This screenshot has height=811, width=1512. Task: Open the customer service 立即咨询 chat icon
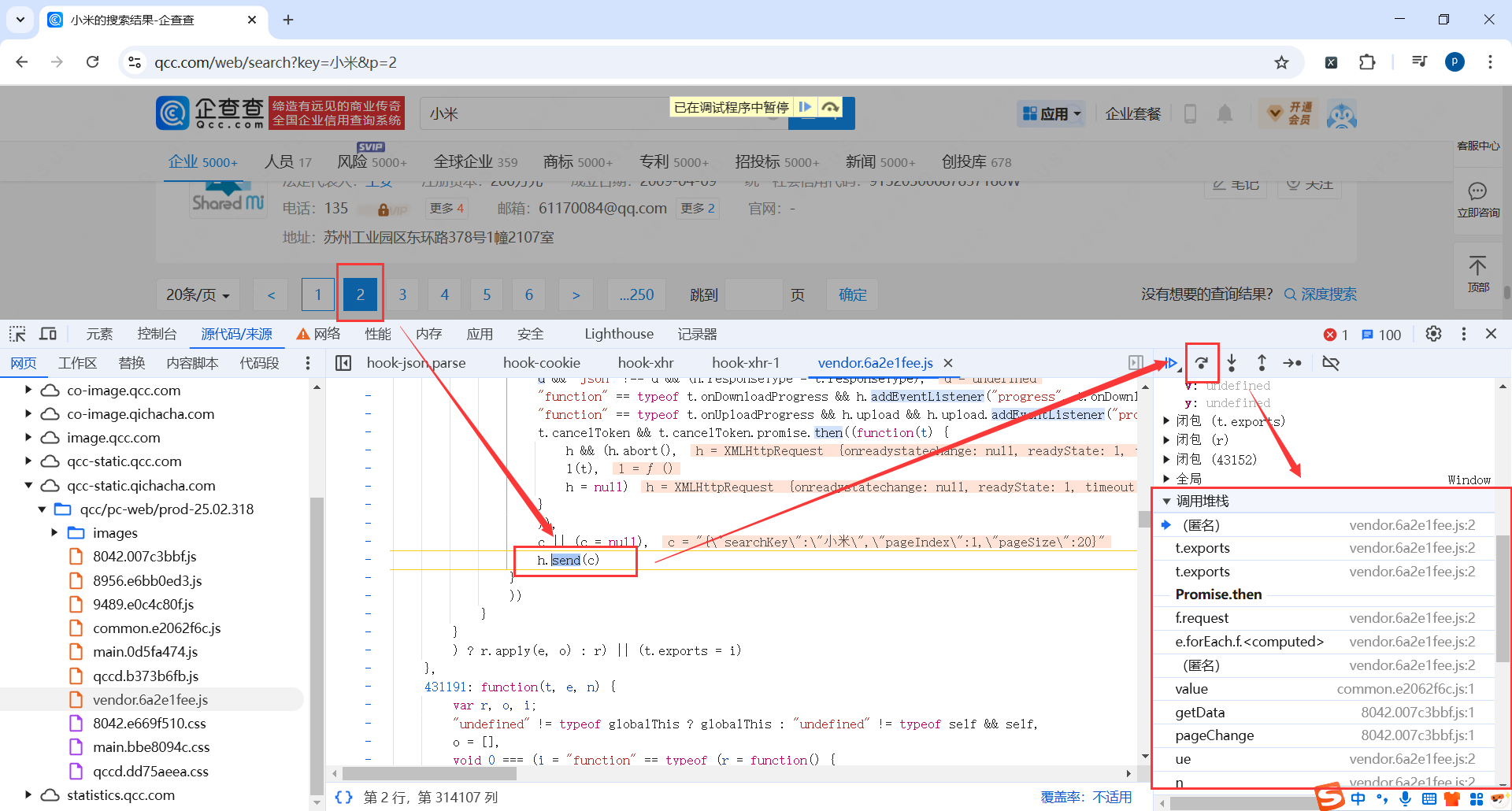[x=1477, y=200]
